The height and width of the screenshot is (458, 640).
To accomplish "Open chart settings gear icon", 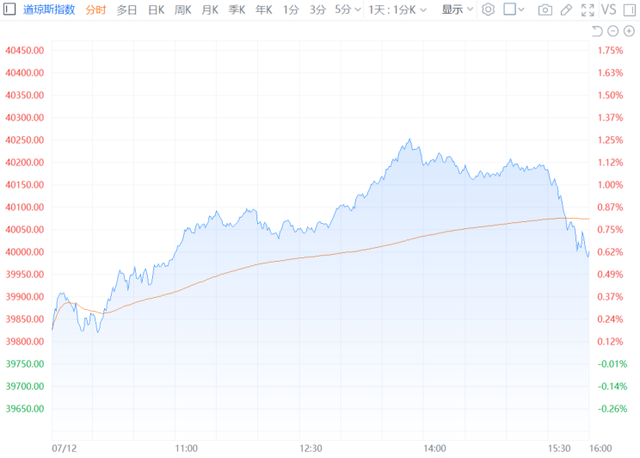I will [x=488, y=10].
